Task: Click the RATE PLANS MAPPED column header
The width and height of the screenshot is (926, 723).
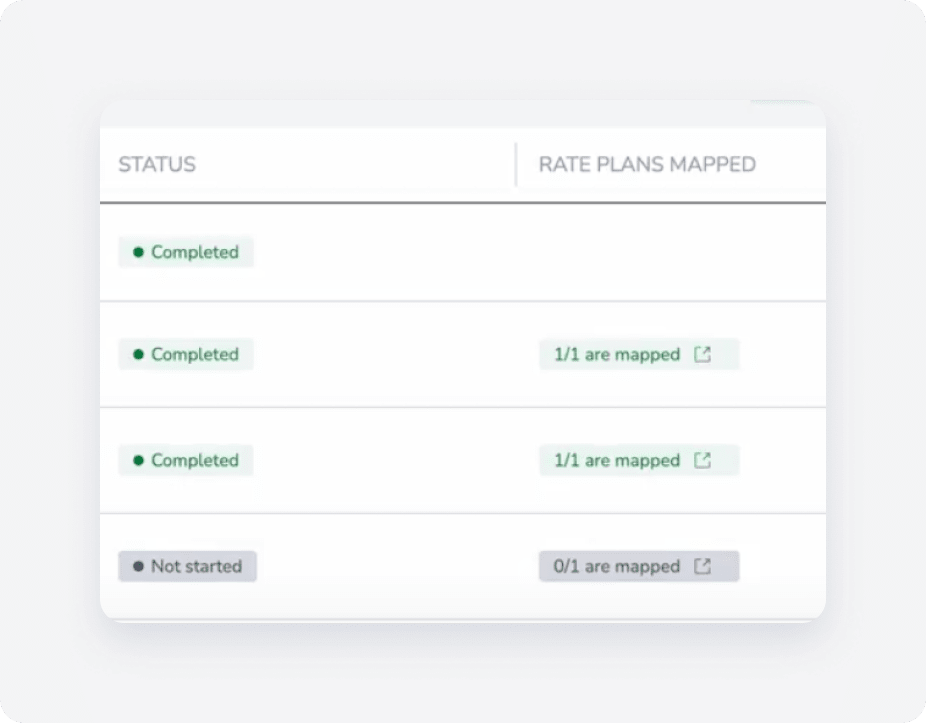Action: pos(647,164)
